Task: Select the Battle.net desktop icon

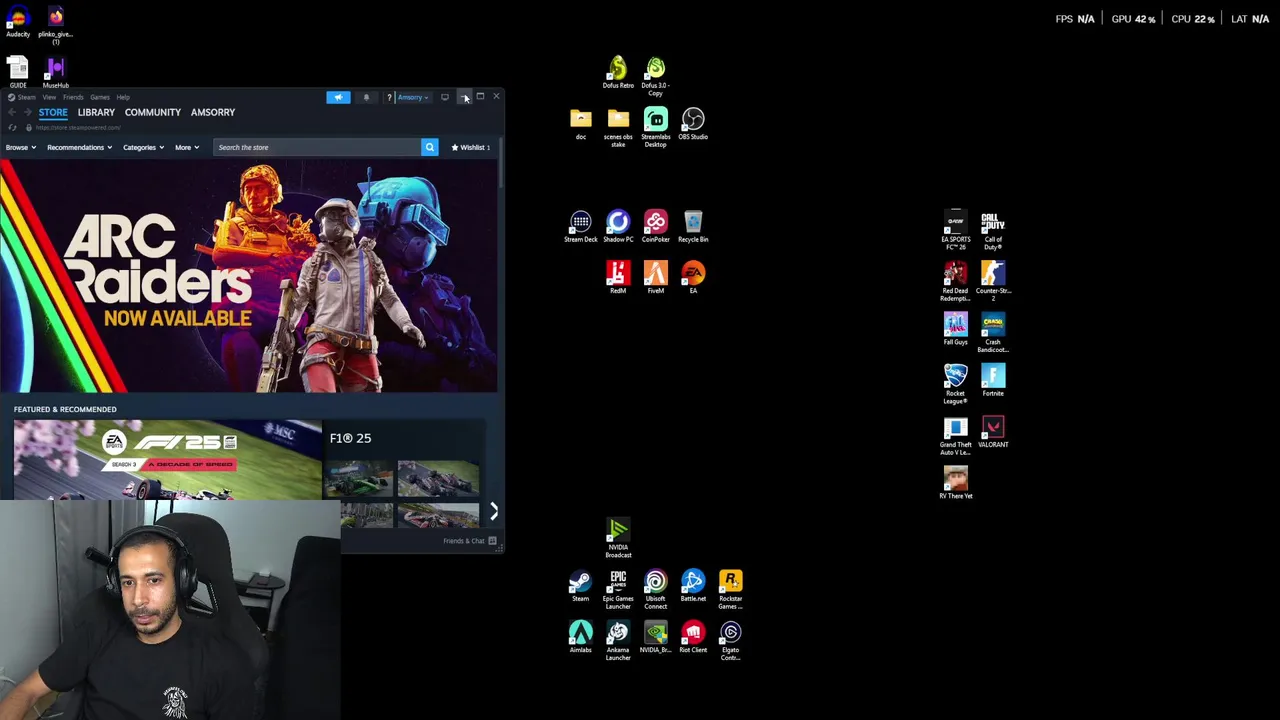Action: coord(693,586)
